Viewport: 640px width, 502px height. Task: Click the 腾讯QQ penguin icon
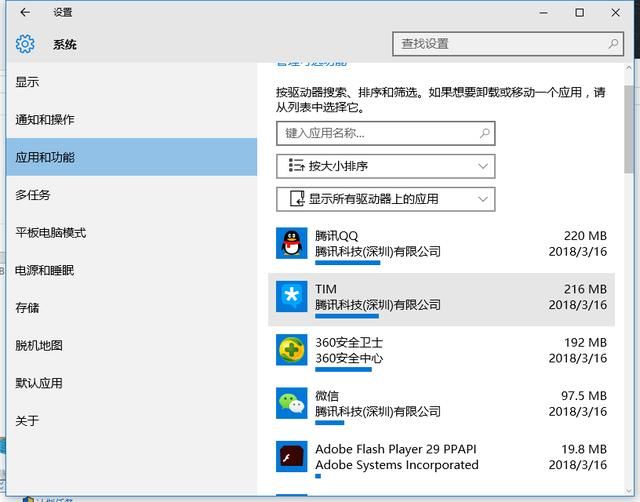[x=291, y=243]
